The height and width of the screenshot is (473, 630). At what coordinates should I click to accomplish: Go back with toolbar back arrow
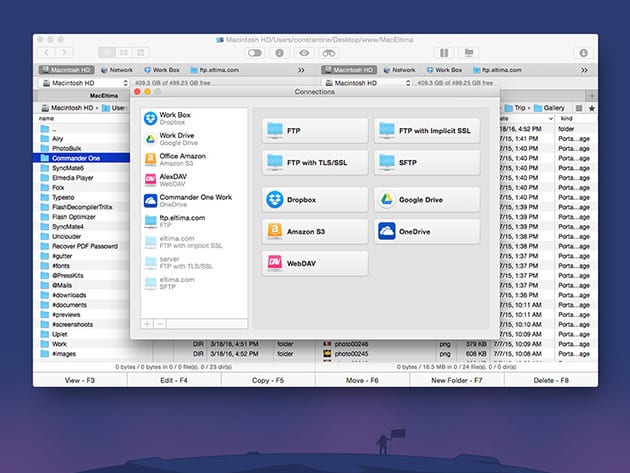pyautogui.click(x=47, y=52)
